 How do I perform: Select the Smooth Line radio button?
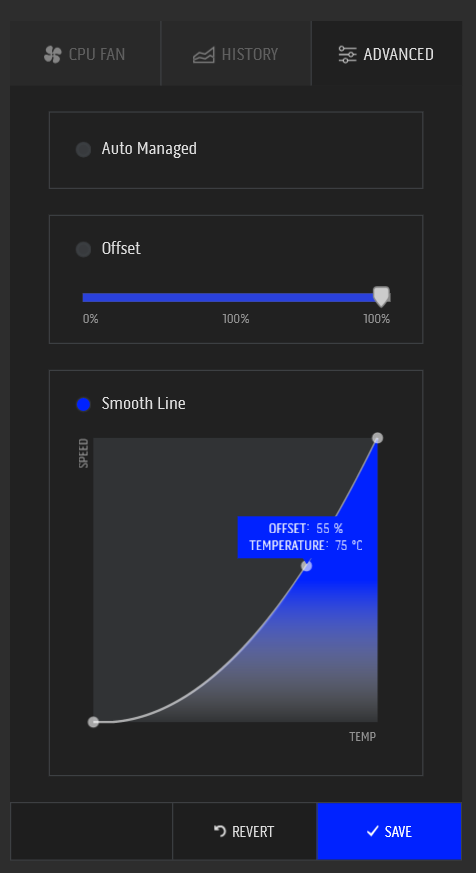[x=84, y=404]
